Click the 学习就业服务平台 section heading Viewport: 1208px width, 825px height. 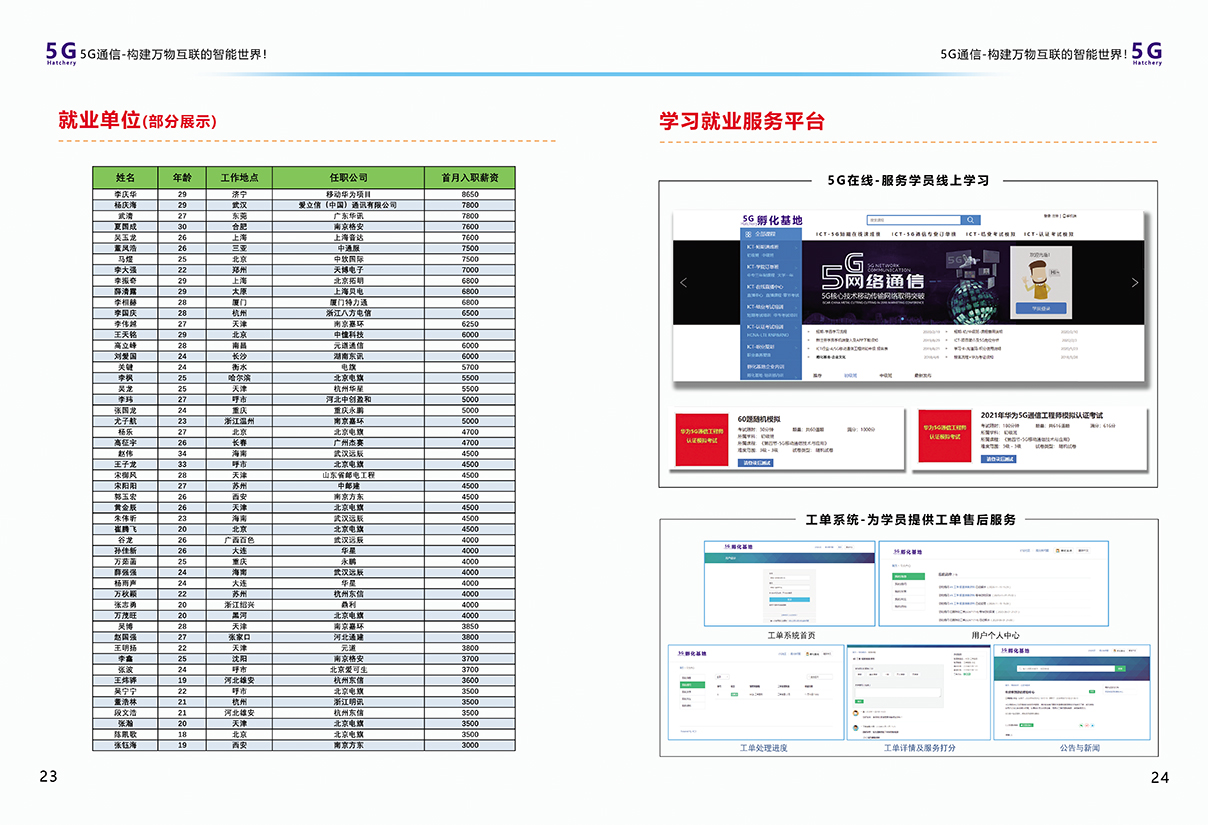[x=742, y=121]
